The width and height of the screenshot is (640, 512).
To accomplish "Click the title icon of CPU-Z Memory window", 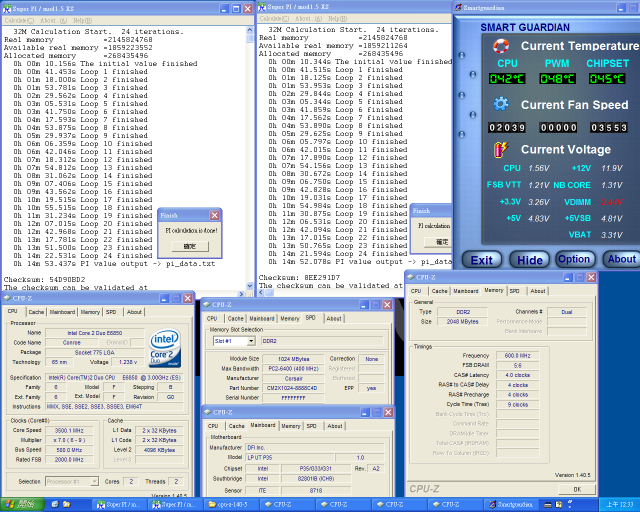I will 411,277.
